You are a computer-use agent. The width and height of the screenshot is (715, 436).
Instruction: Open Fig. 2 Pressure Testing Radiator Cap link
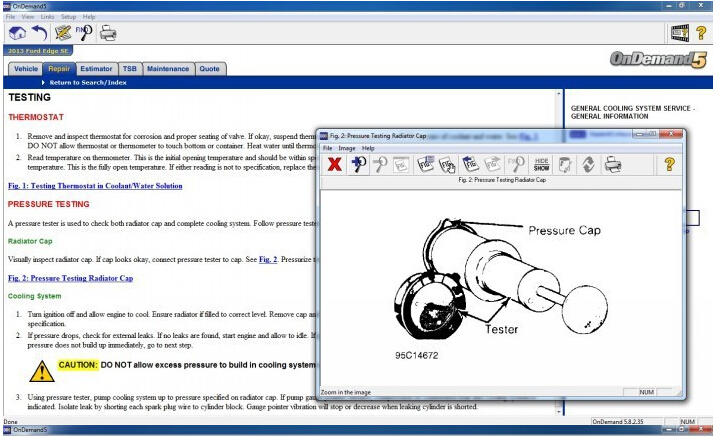pyautogui.click(x=70, y=278)
